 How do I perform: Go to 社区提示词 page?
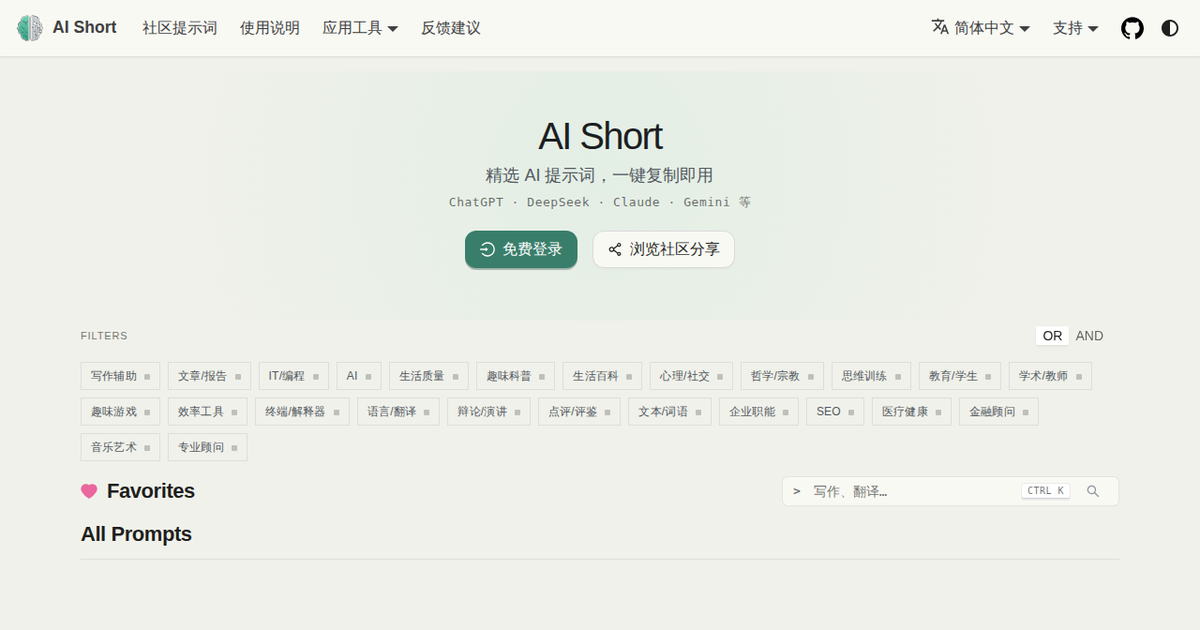[x=180, y=28]
